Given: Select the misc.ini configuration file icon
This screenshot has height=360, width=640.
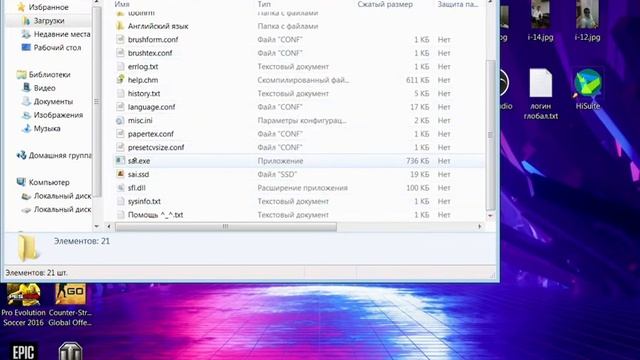Looking at the screenshot, I should (x=120, y=120).
